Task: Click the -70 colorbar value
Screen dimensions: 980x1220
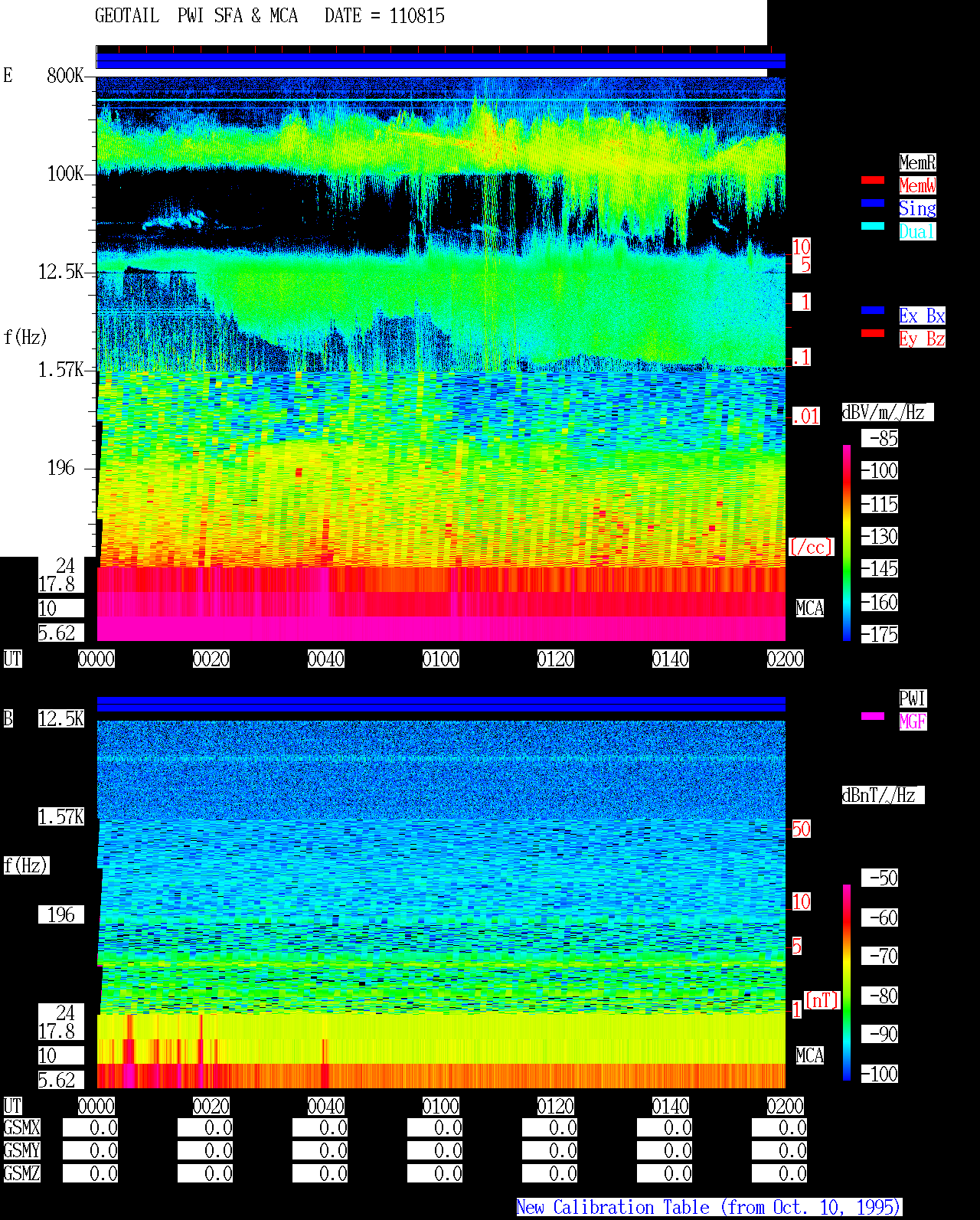Action: pos(880,956)
